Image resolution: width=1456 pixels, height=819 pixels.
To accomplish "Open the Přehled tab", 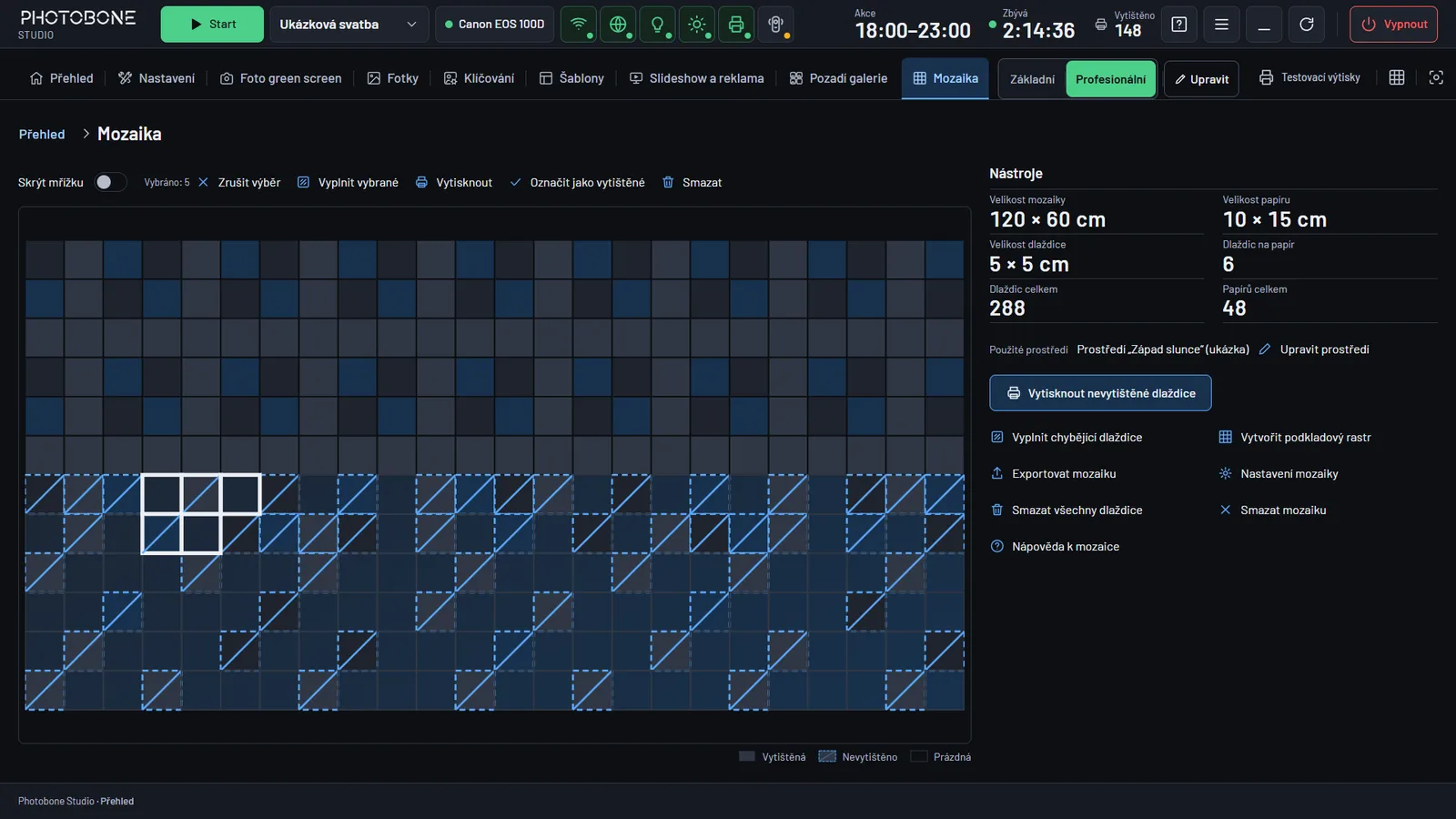I will (x=62, y=78).
